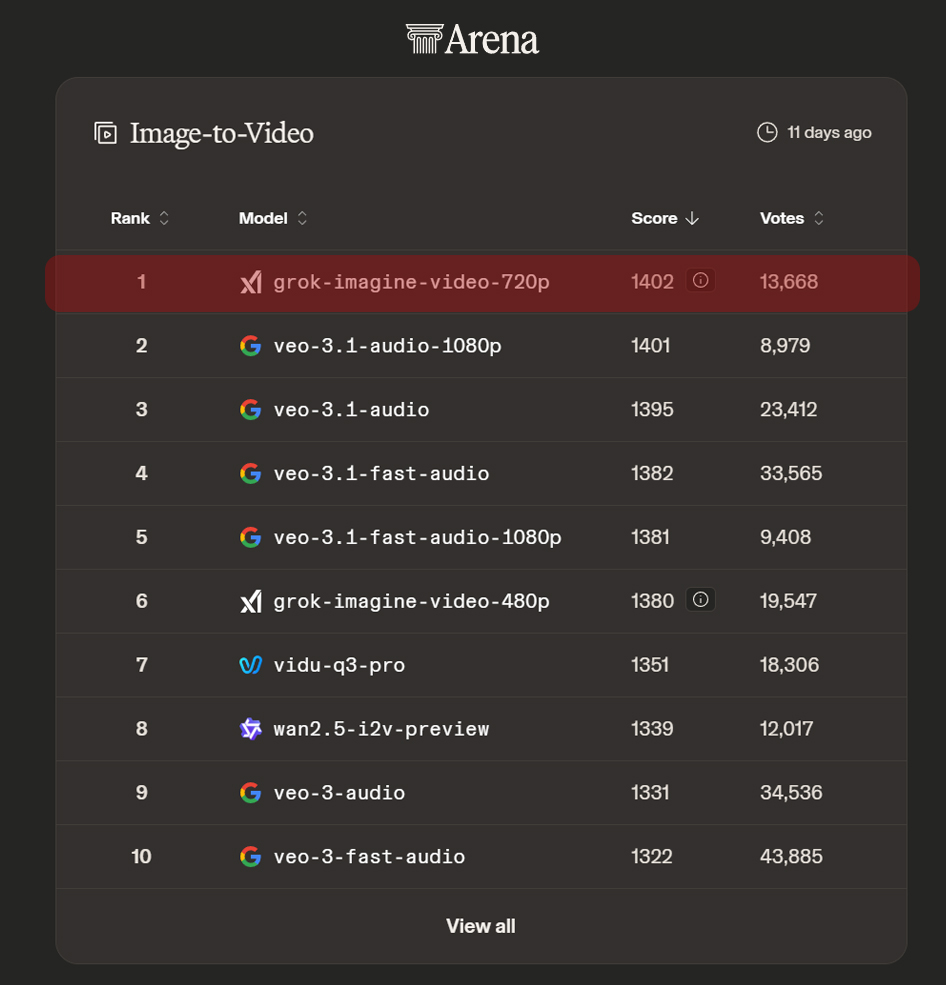Click the clock icon beside 11 days ago

(x=767, y=132)
